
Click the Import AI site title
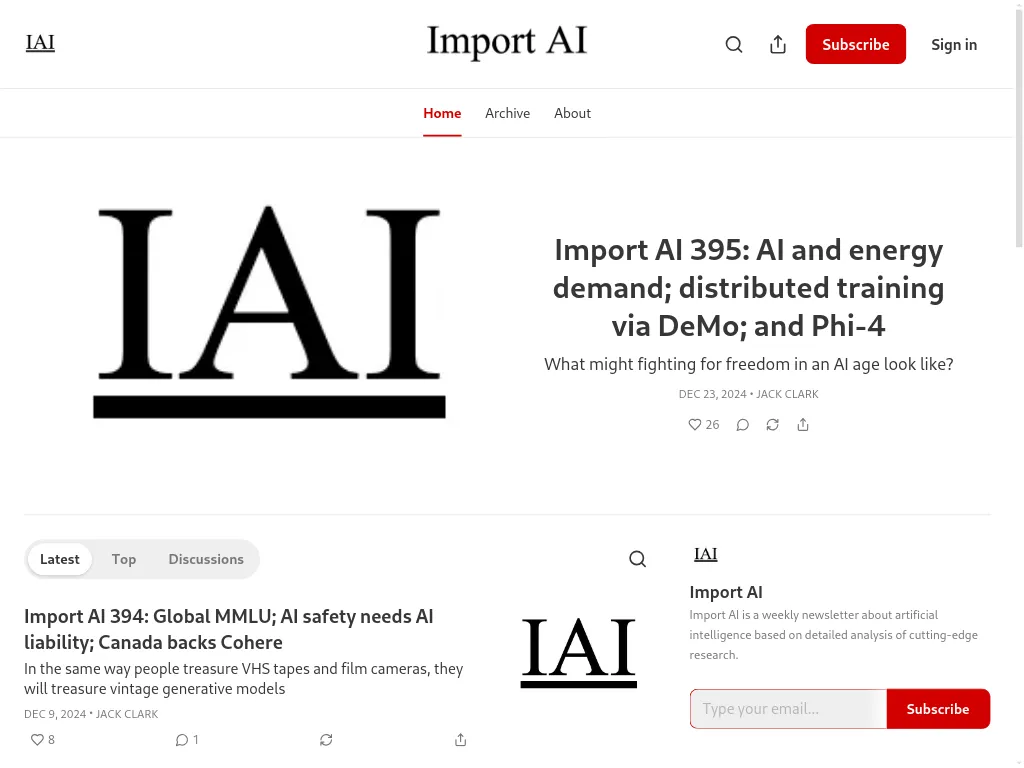(507, 42)
